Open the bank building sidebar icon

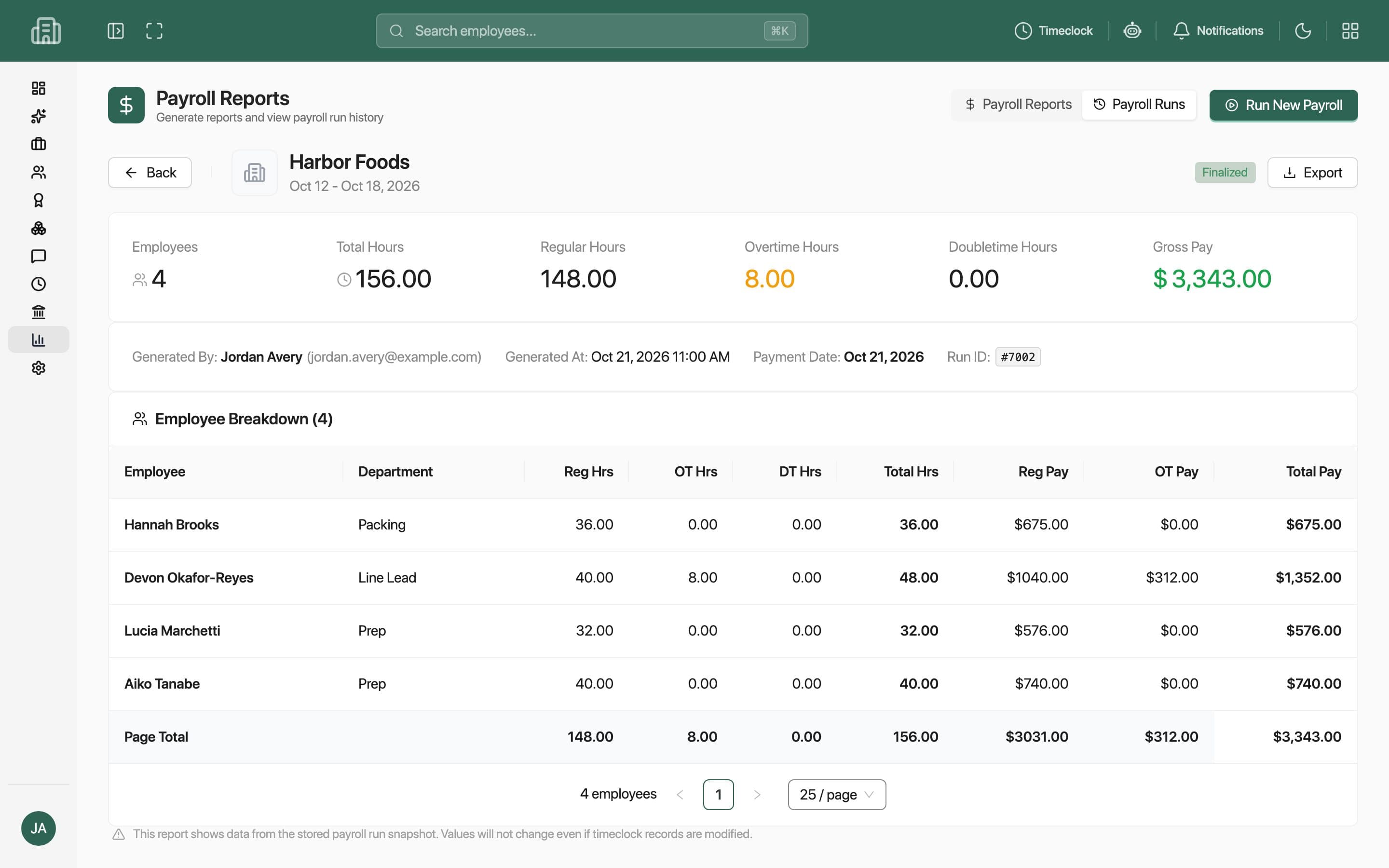pyautogui.click(x=39, y=312)
